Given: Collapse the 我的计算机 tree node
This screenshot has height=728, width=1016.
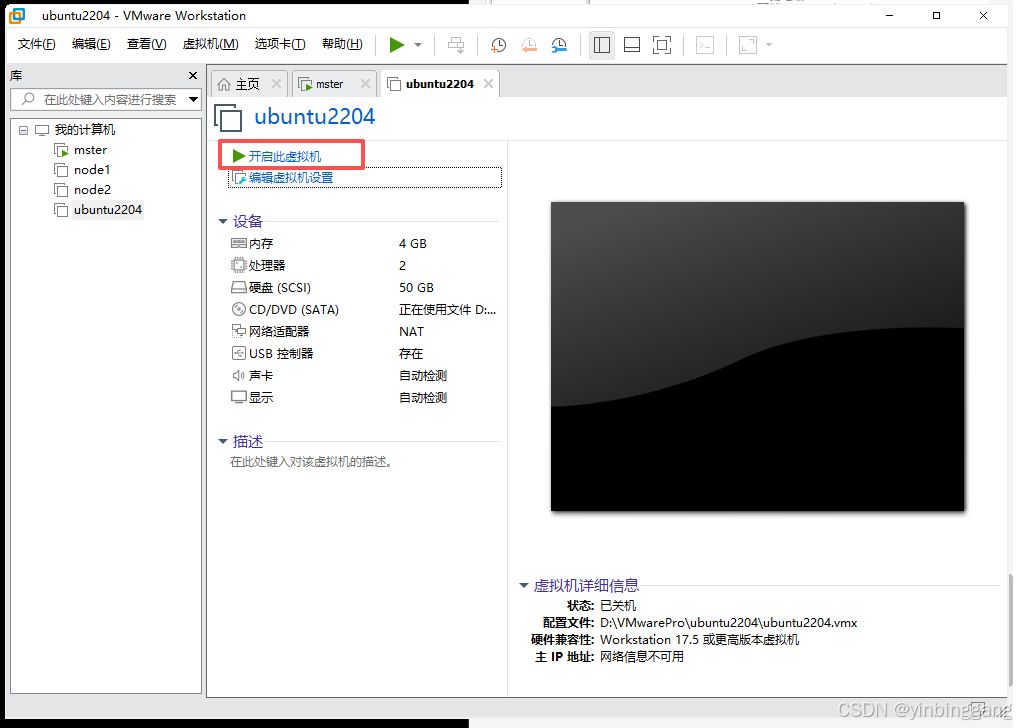Looking at the screenshot, I should point(23,130).
